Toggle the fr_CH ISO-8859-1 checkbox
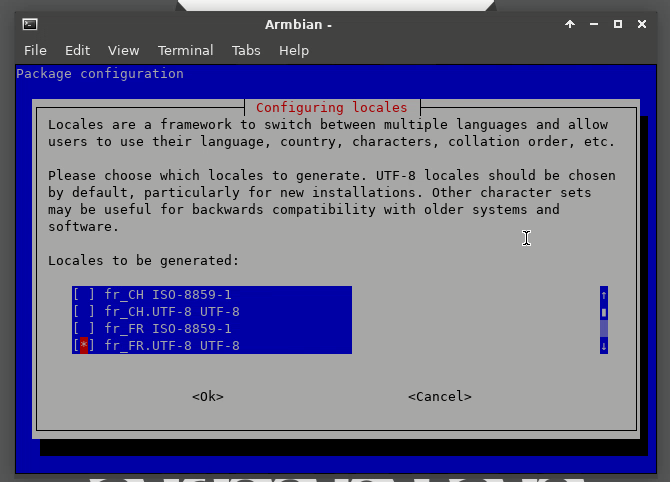670x482 pixels. [x=84, y=295]
